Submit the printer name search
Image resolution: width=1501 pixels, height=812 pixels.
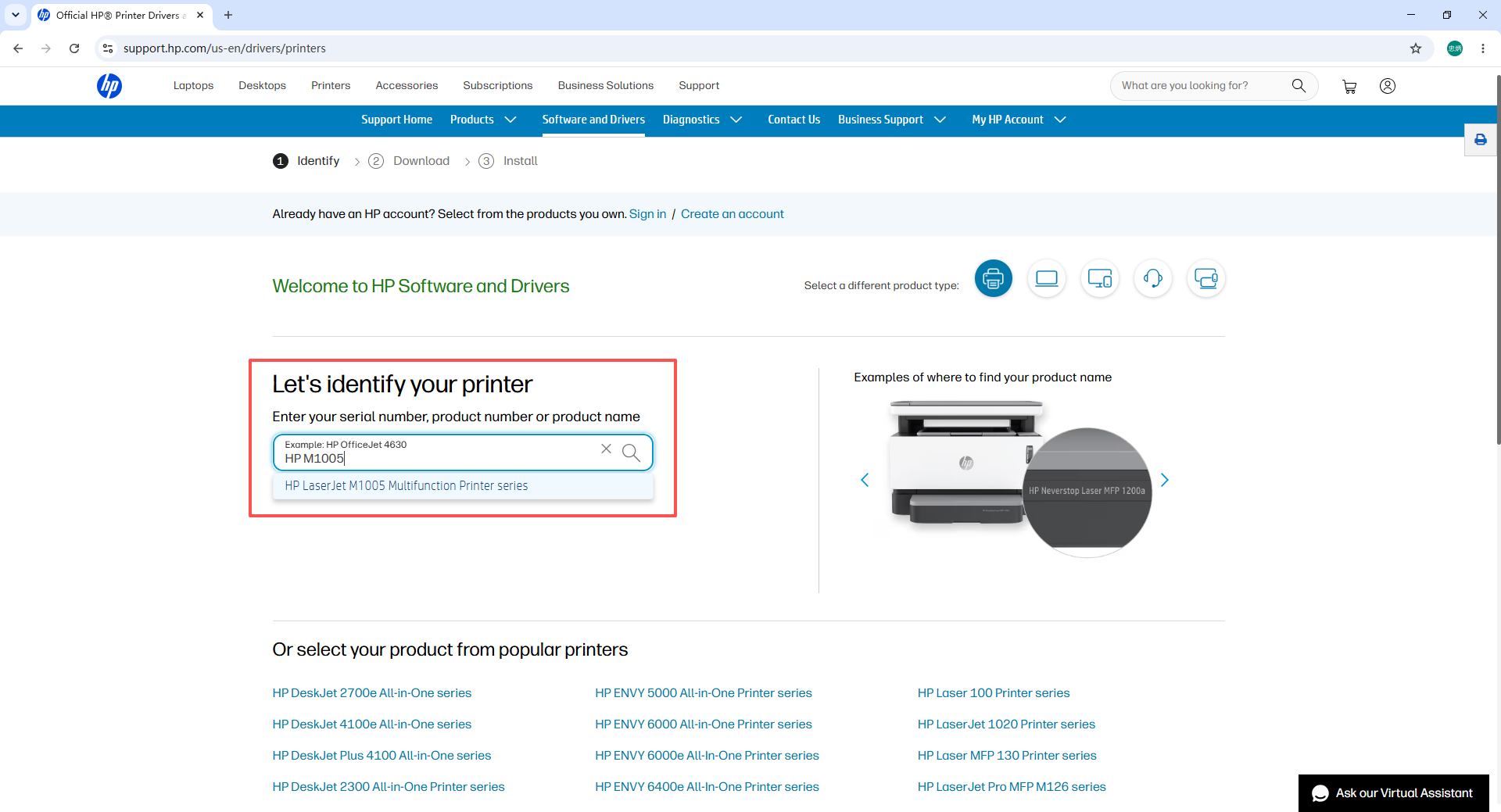(631, 453)
